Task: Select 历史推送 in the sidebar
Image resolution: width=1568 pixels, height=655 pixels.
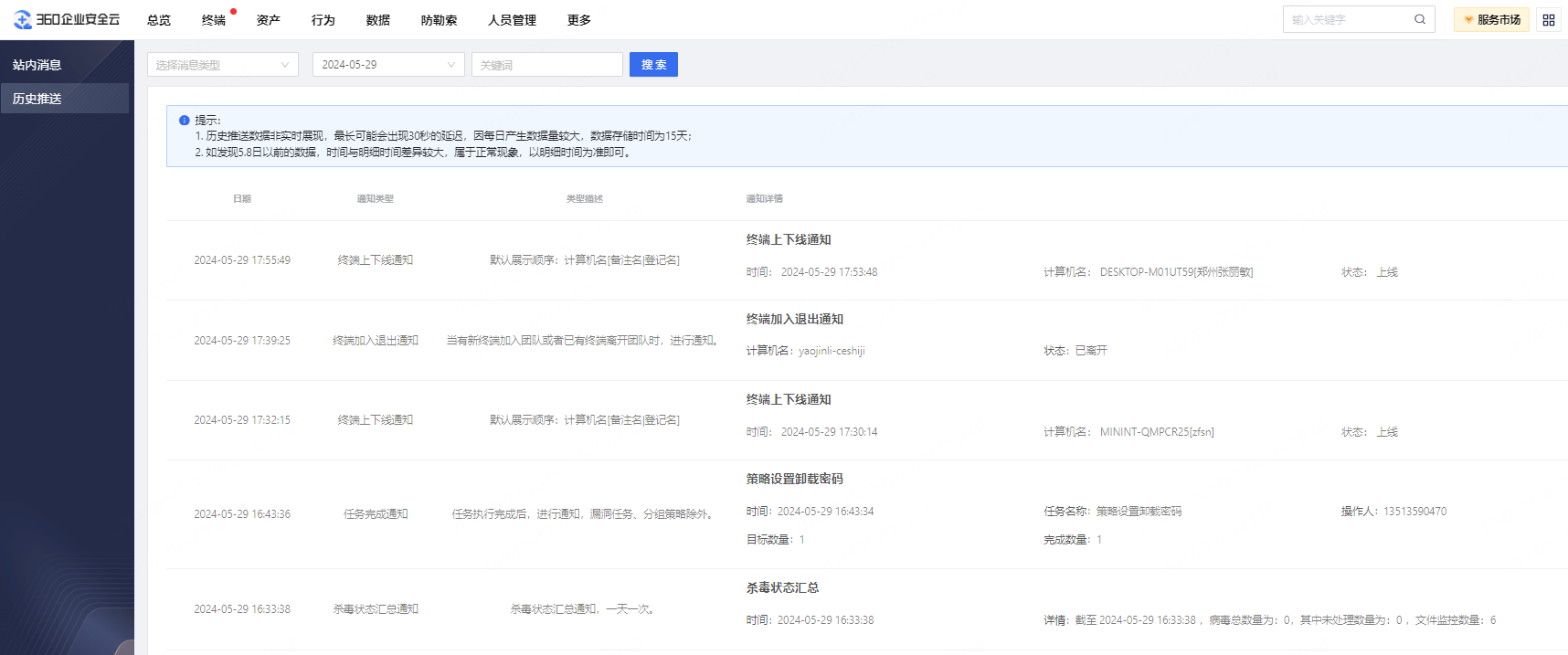Action: tap(64, 99)
